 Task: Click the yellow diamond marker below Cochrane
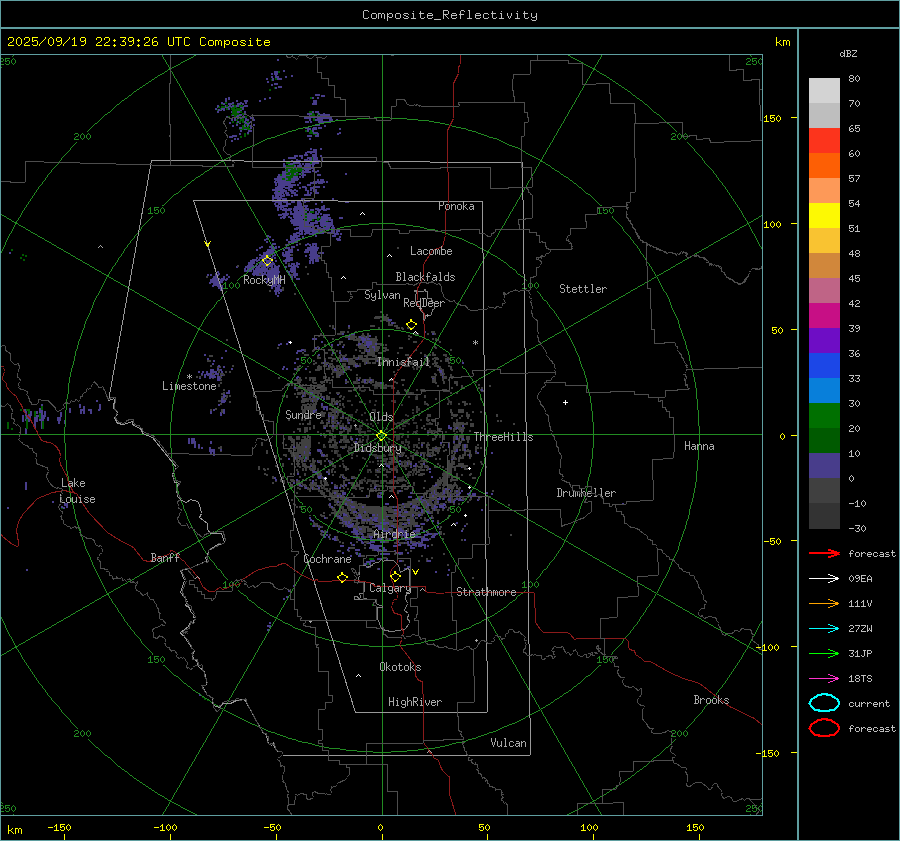pyautogui.click(x=343, y=578)
